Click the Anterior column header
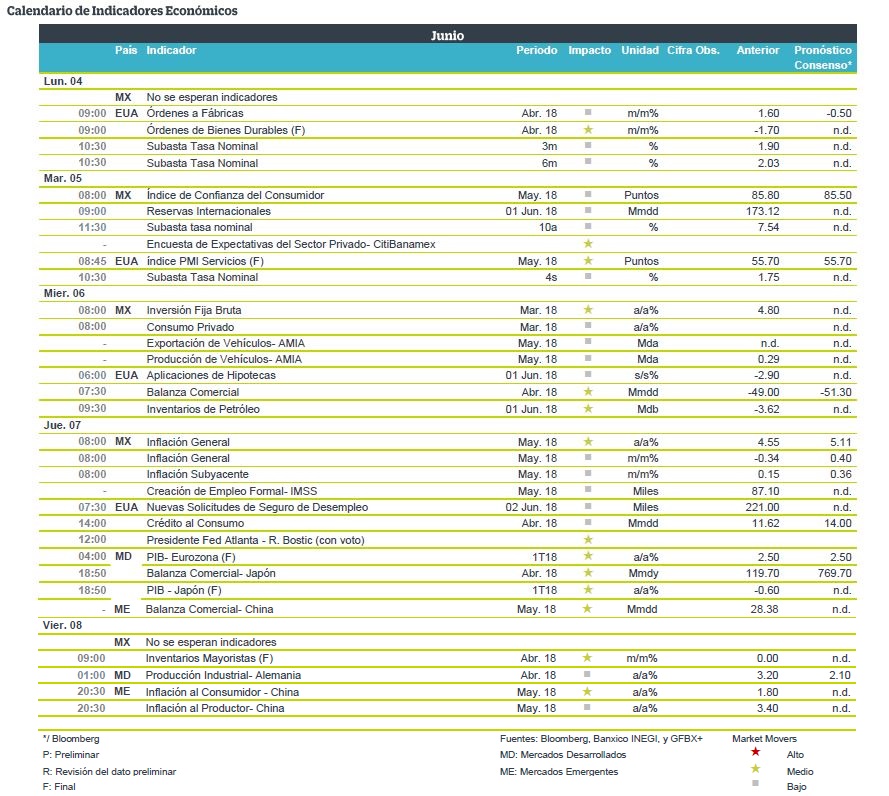Screen dimensions: 889x796 (x=758, y=50)
